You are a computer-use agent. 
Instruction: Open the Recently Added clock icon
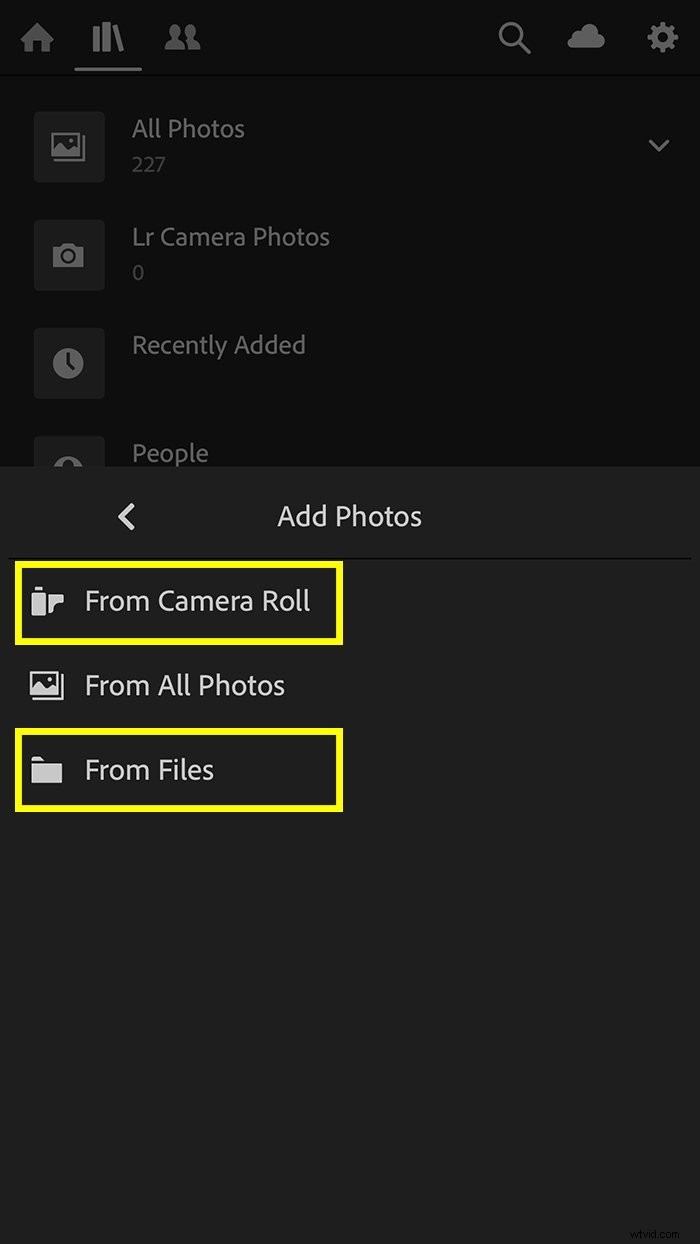pos(69,363)
